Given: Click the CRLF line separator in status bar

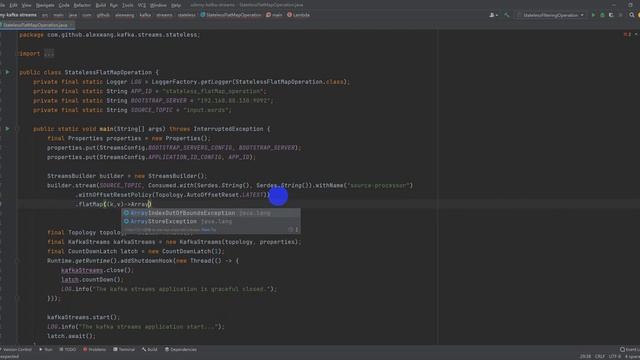Looking at the screenshot, I should coord(600,356).
